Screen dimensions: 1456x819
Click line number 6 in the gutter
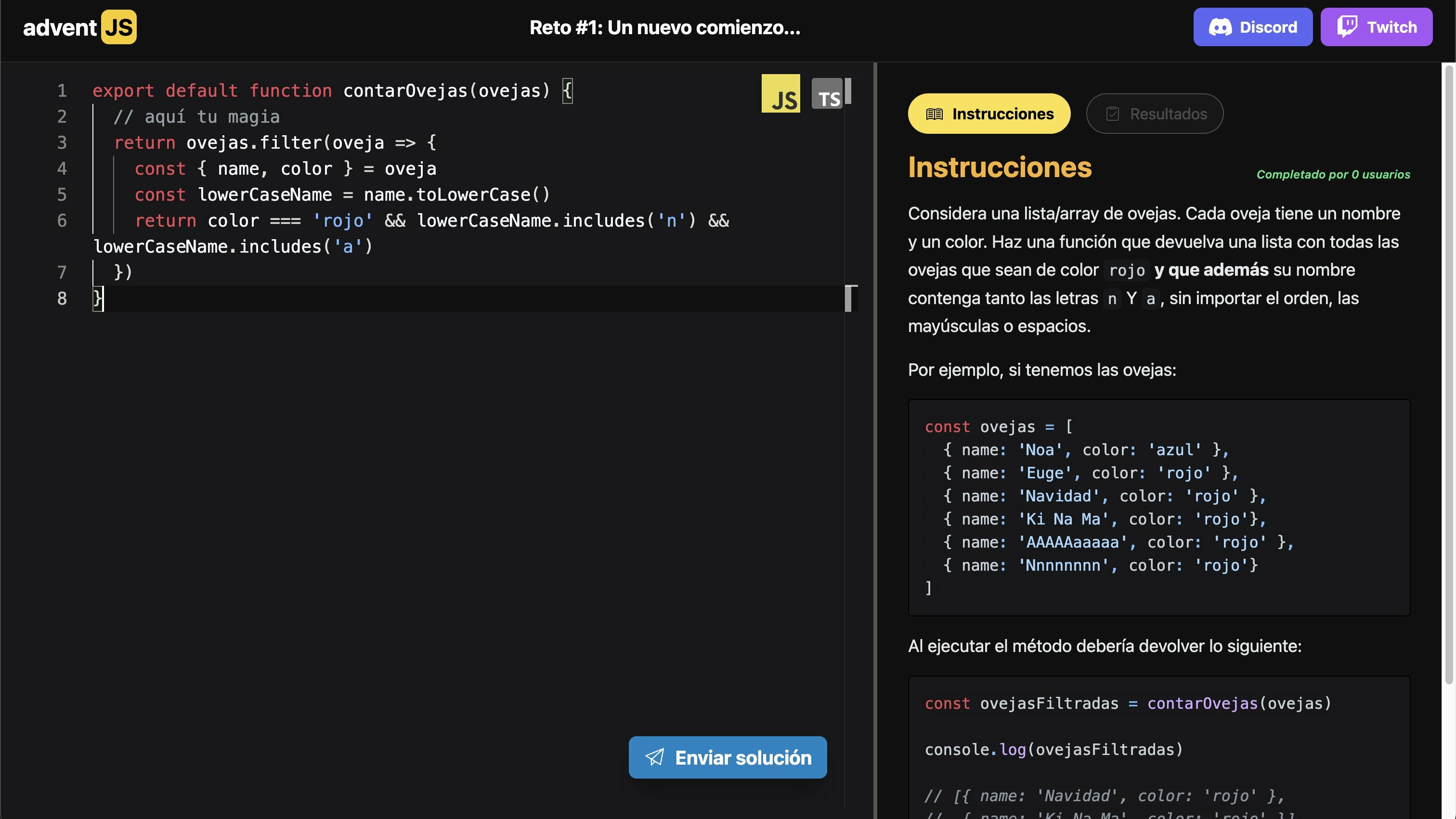(62, 220)
